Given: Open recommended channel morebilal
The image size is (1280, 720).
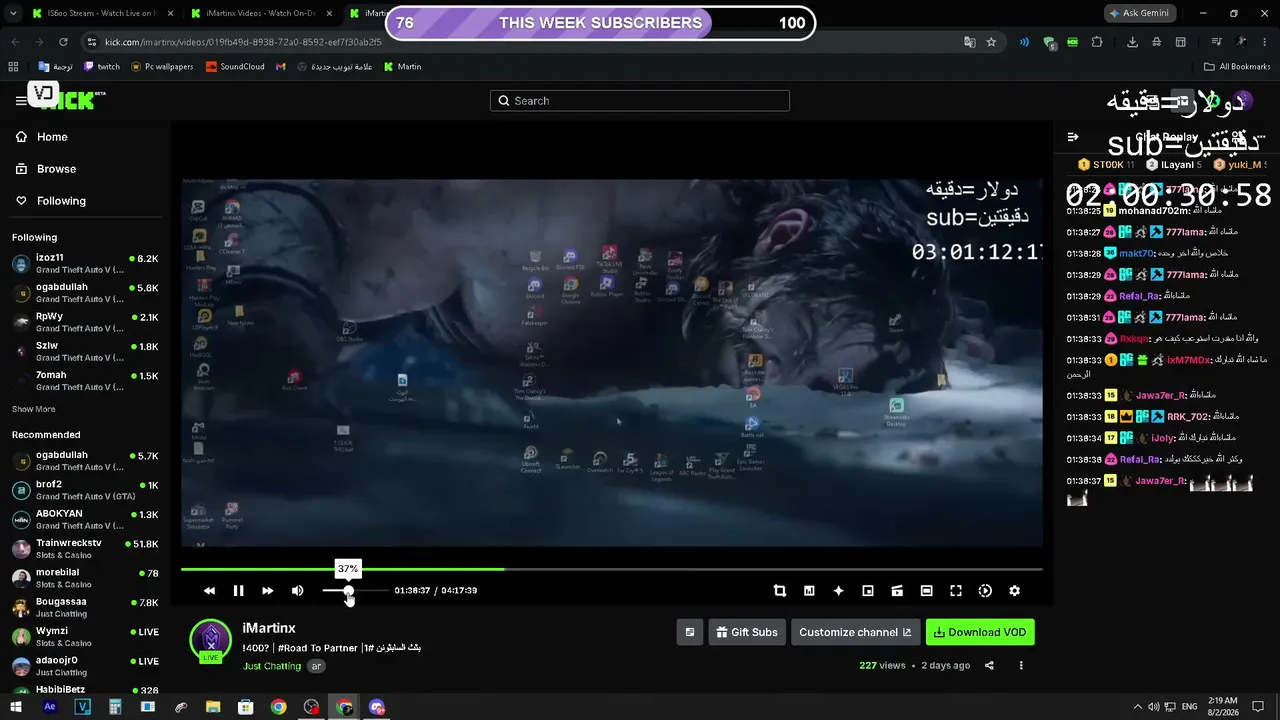Looking at the screenshot, I should [85, 578].
